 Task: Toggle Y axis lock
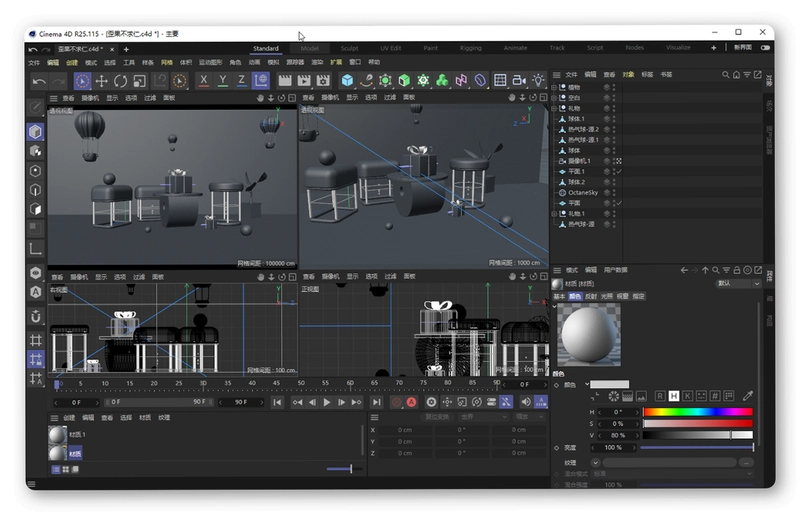pyautogui.click(x=222, y=81)
